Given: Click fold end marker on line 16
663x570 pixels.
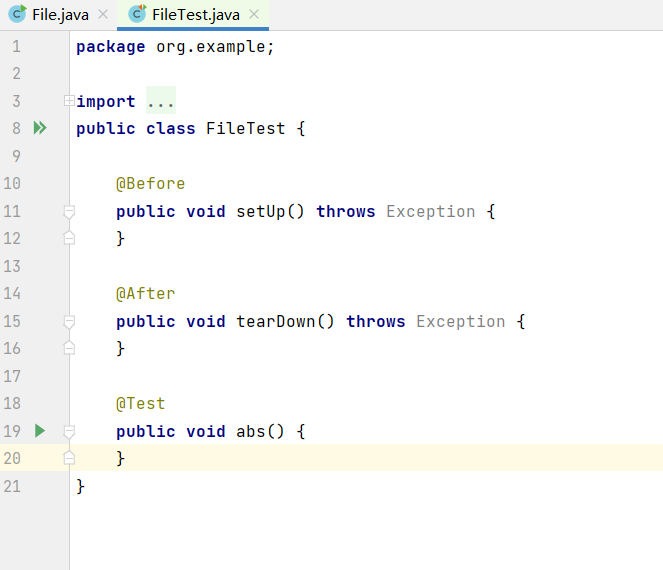Looking at the screenshot, I should [x=69, y=348].
